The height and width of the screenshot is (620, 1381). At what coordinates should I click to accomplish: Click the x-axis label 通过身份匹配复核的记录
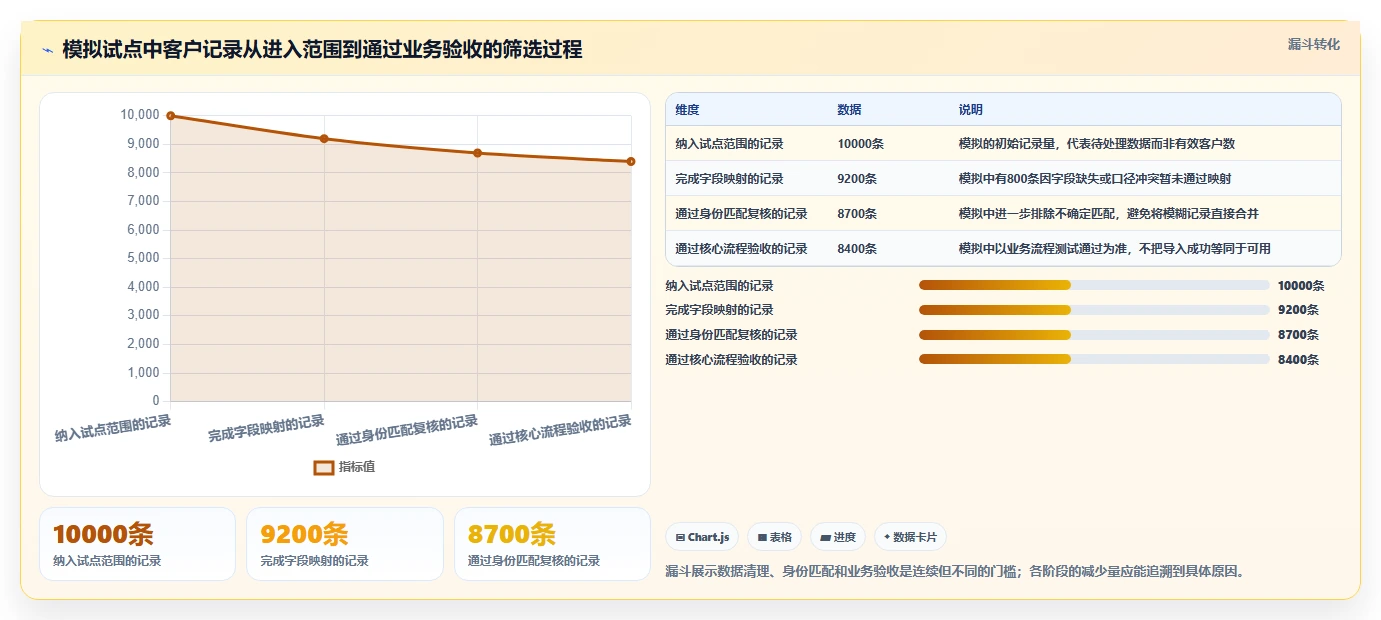(407, 430)
